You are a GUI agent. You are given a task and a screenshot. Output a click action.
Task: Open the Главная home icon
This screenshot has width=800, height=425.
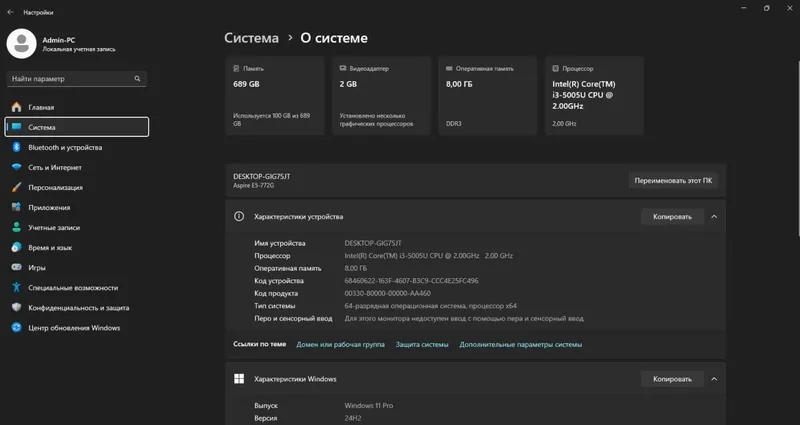(x=17, y=107)
